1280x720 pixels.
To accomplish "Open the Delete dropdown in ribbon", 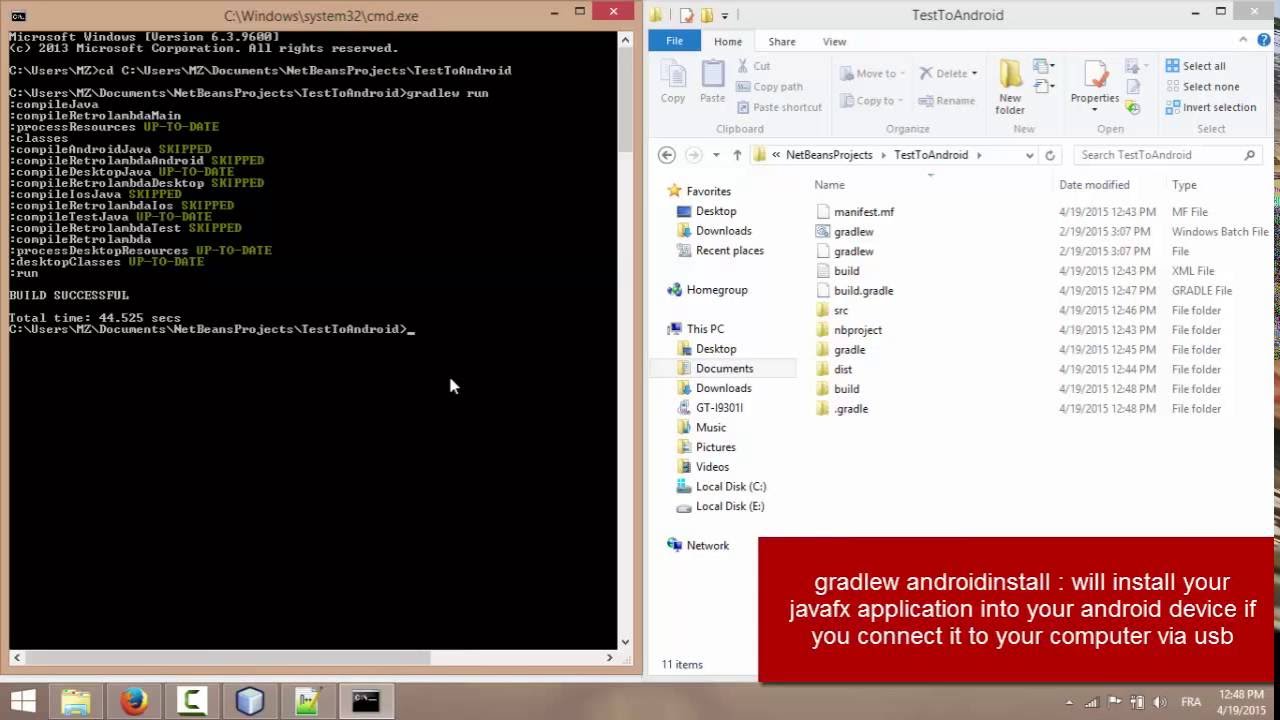I will click(x=947, y=73).
